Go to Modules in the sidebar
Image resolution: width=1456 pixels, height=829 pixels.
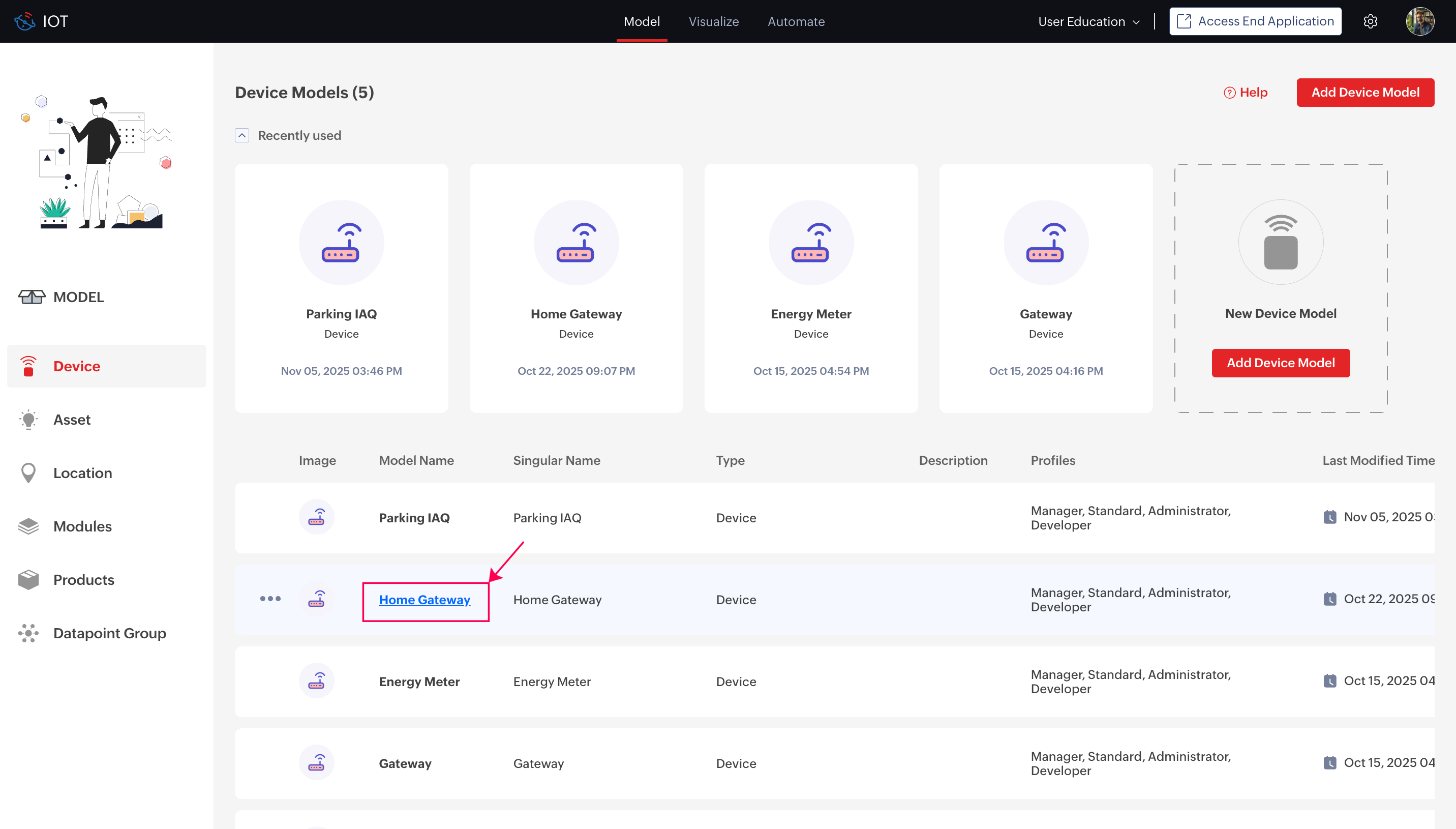pos(82,526)
